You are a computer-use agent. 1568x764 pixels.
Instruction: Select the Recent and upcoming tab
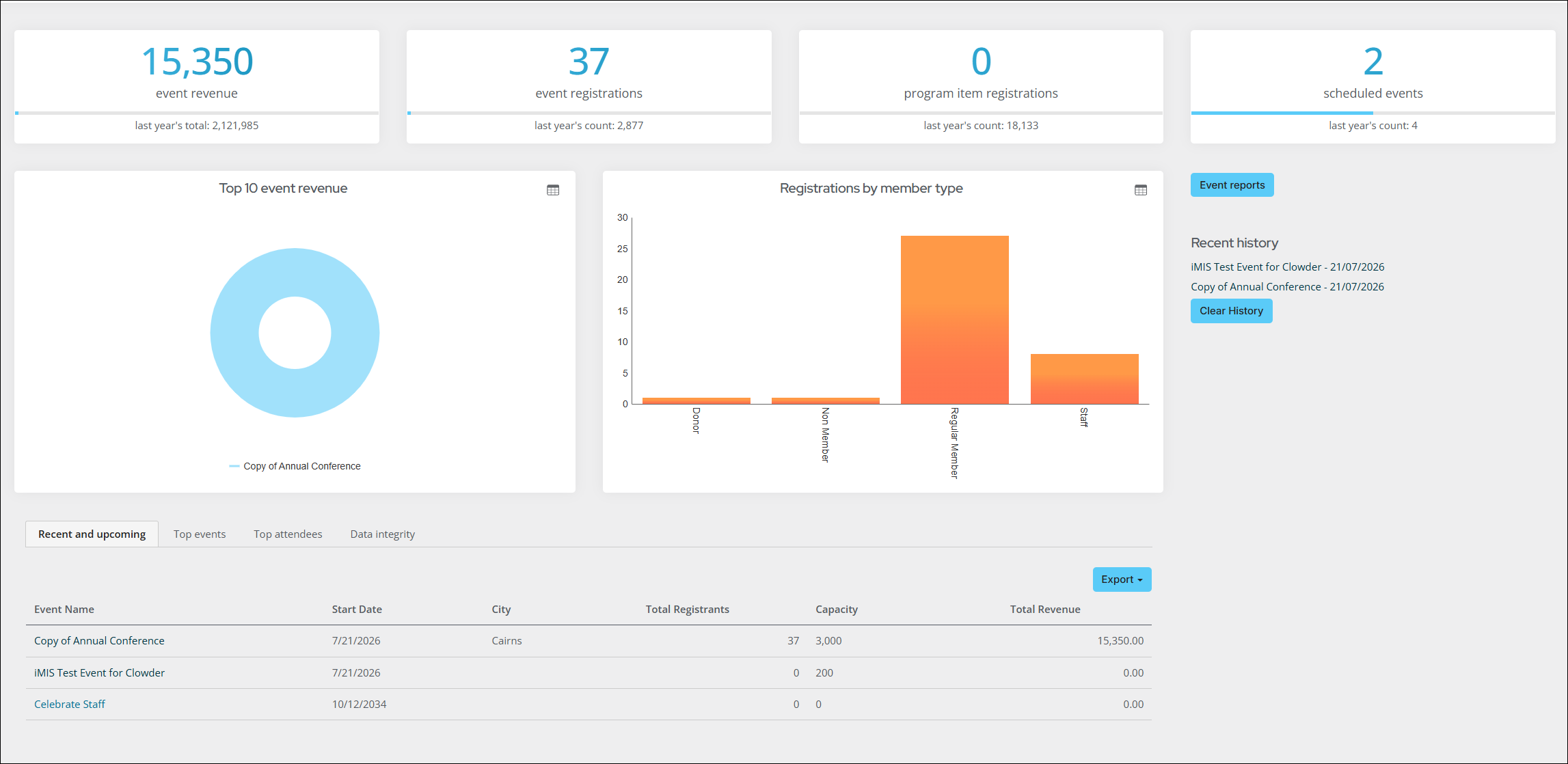tap(92, 534)
